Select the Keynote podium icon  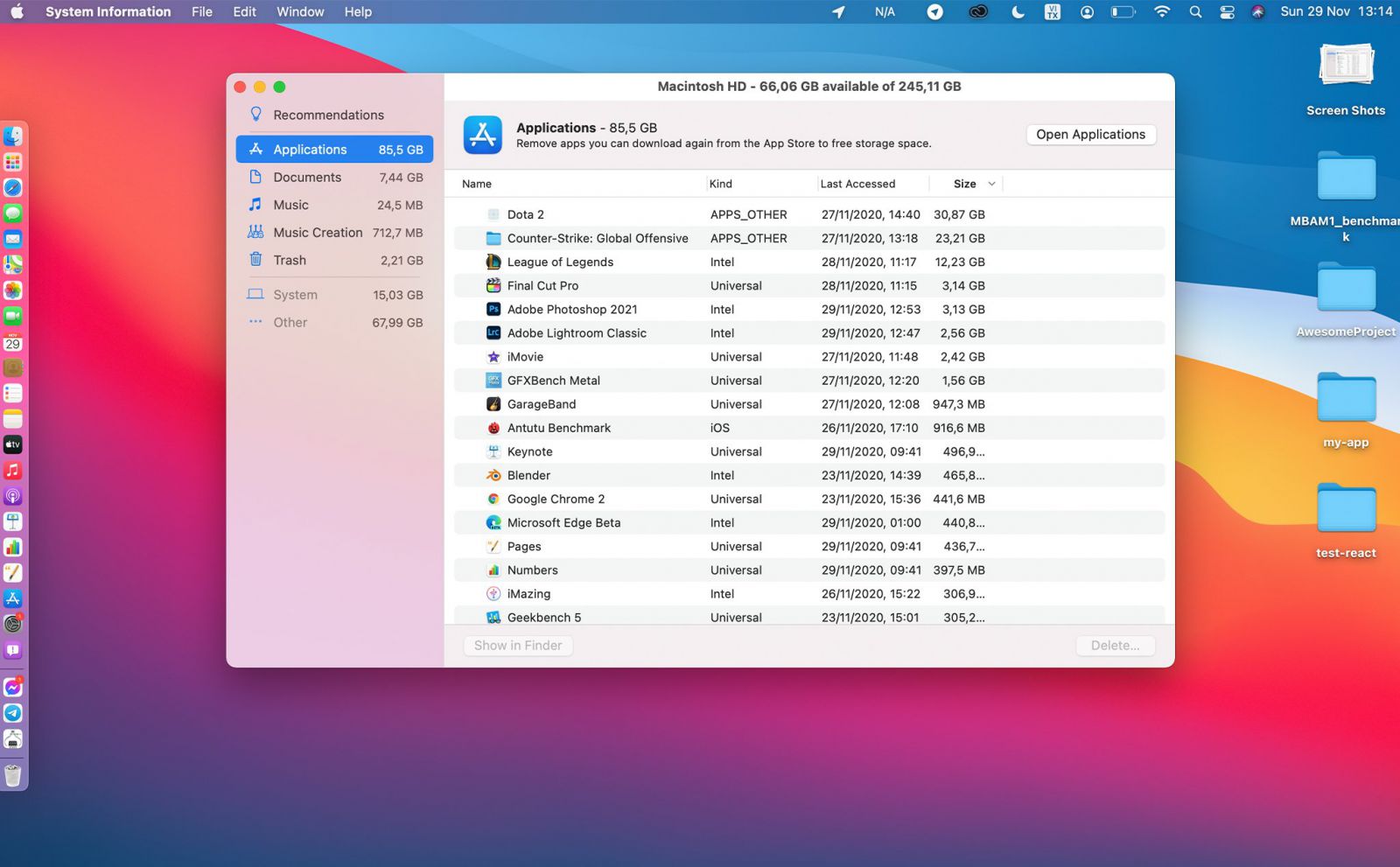[x=493, y=451]
